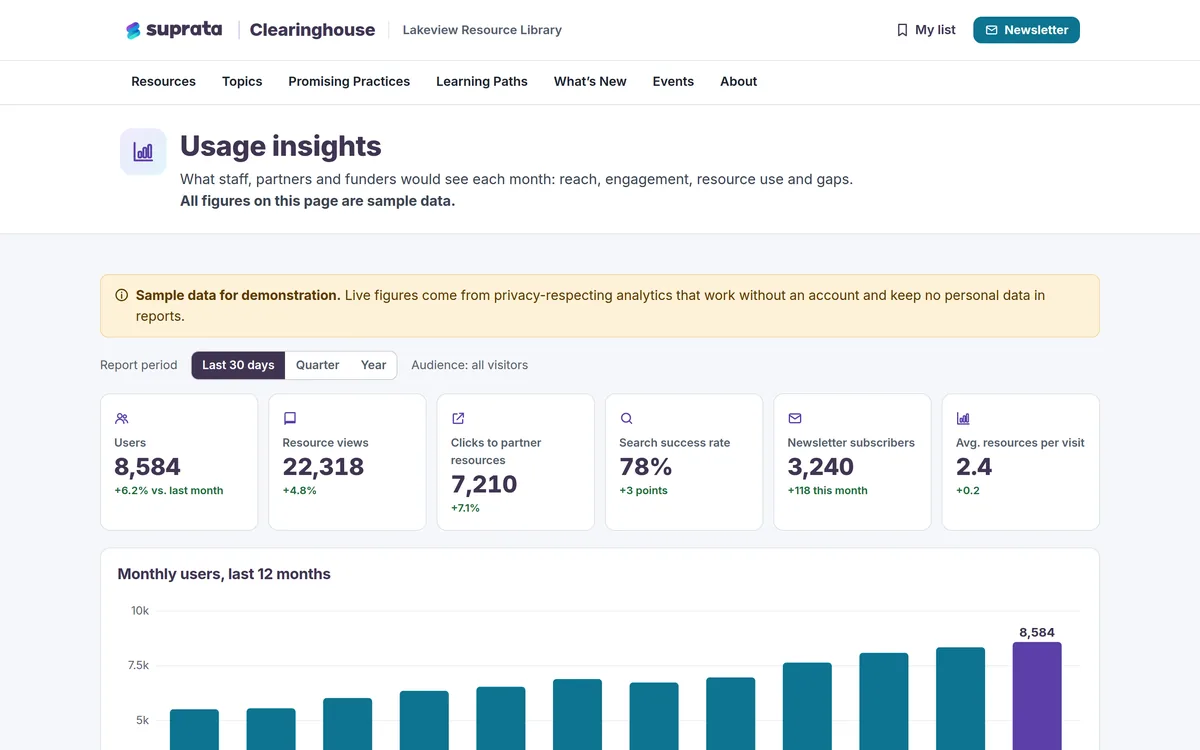Click '+7.1%' under partner clicks
The width and height of the screenshot is (1200, 750).
point(466,508)
